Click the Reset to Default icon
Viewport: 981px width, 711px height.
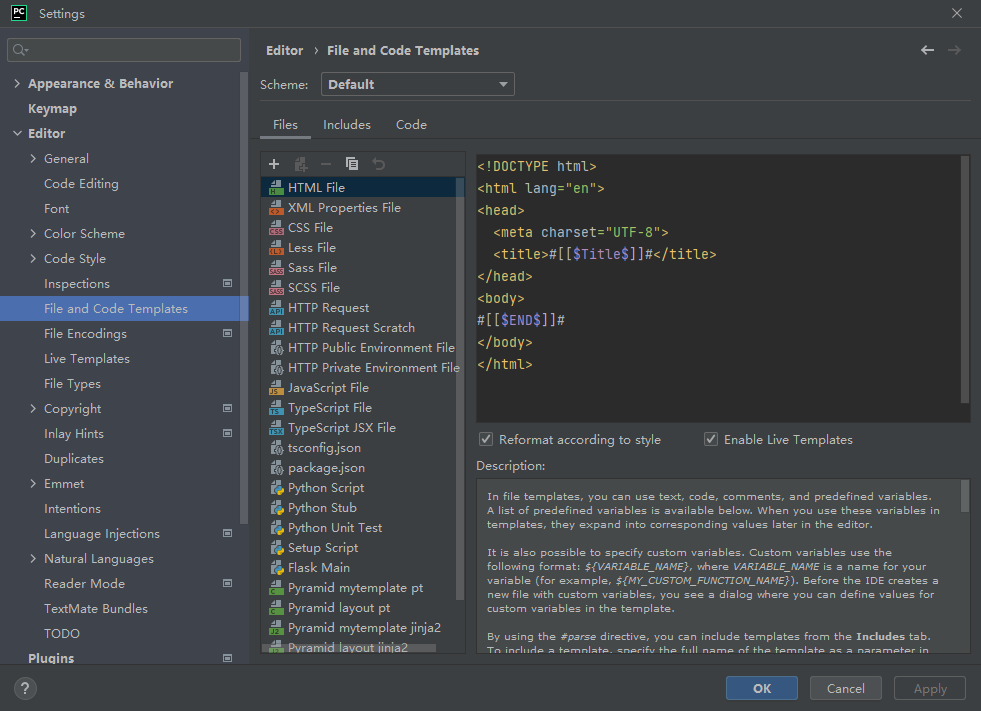click(379, 164)
